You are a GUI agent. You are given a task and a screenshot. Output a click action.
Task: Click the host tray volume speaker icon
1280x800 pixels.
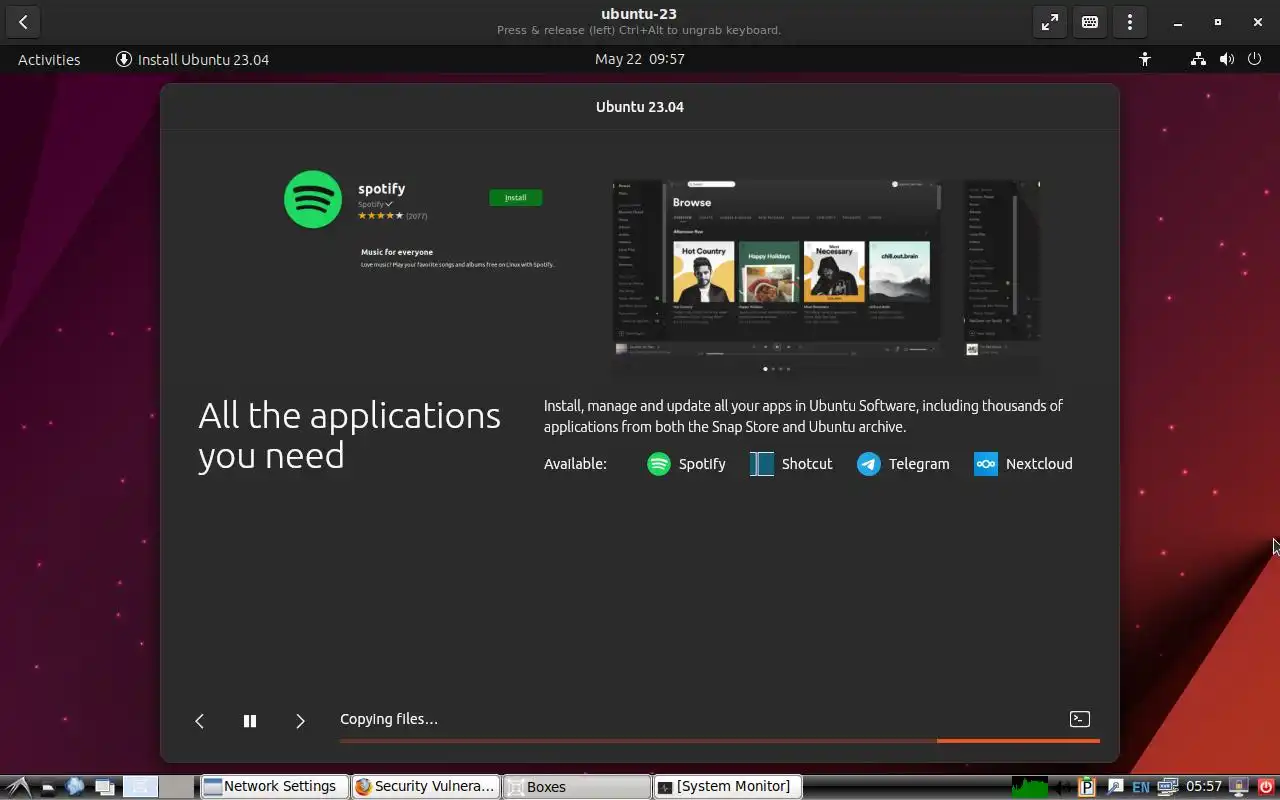click(1063, 787)
